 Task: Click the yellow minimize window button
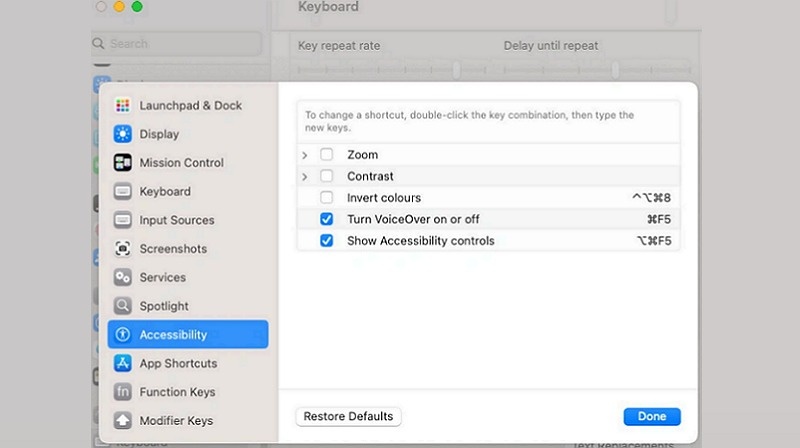tap(119, 7)
